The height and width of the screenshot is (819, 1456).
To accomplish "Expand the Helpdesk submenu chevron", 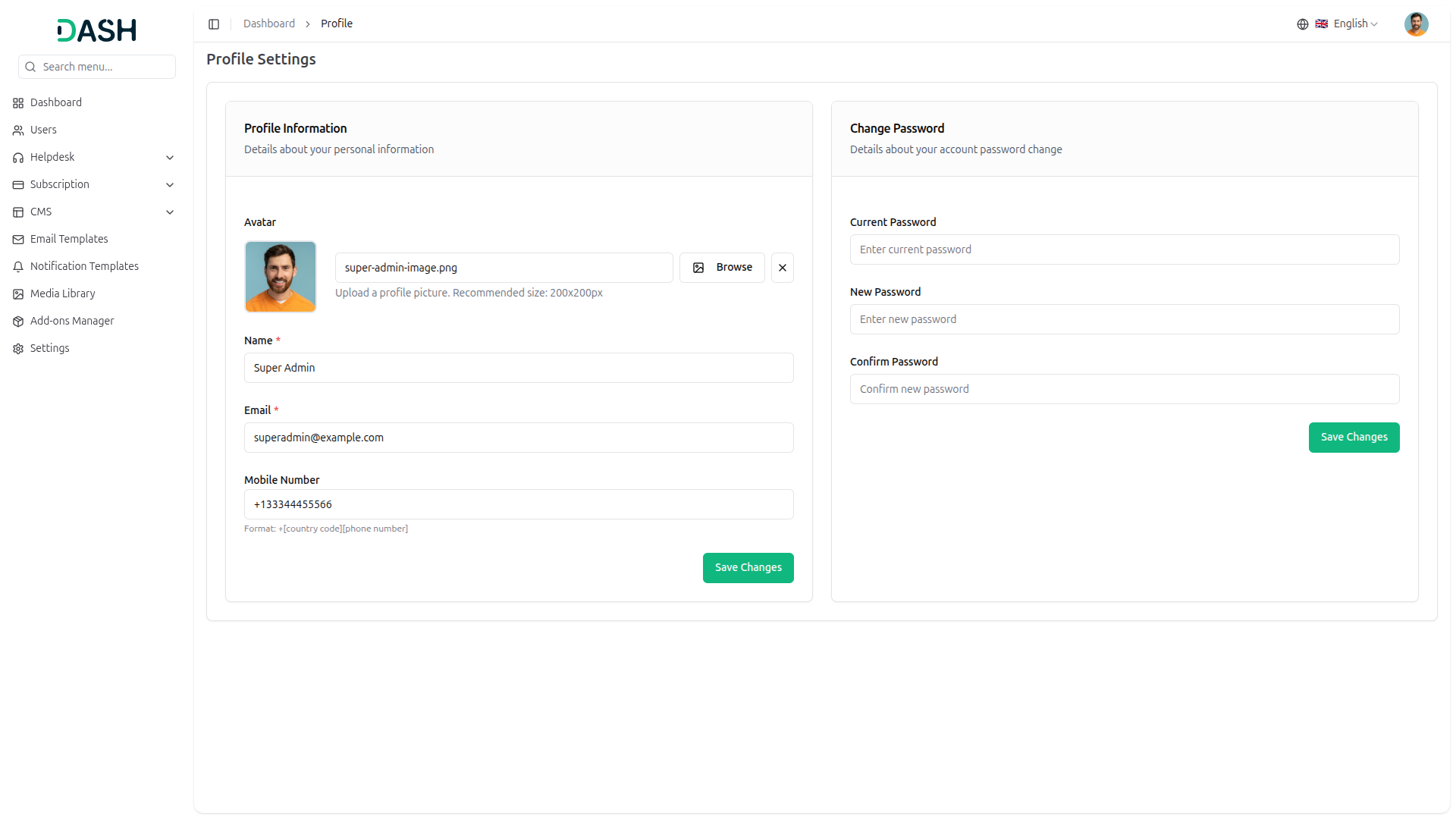I will tap(170, 158).
